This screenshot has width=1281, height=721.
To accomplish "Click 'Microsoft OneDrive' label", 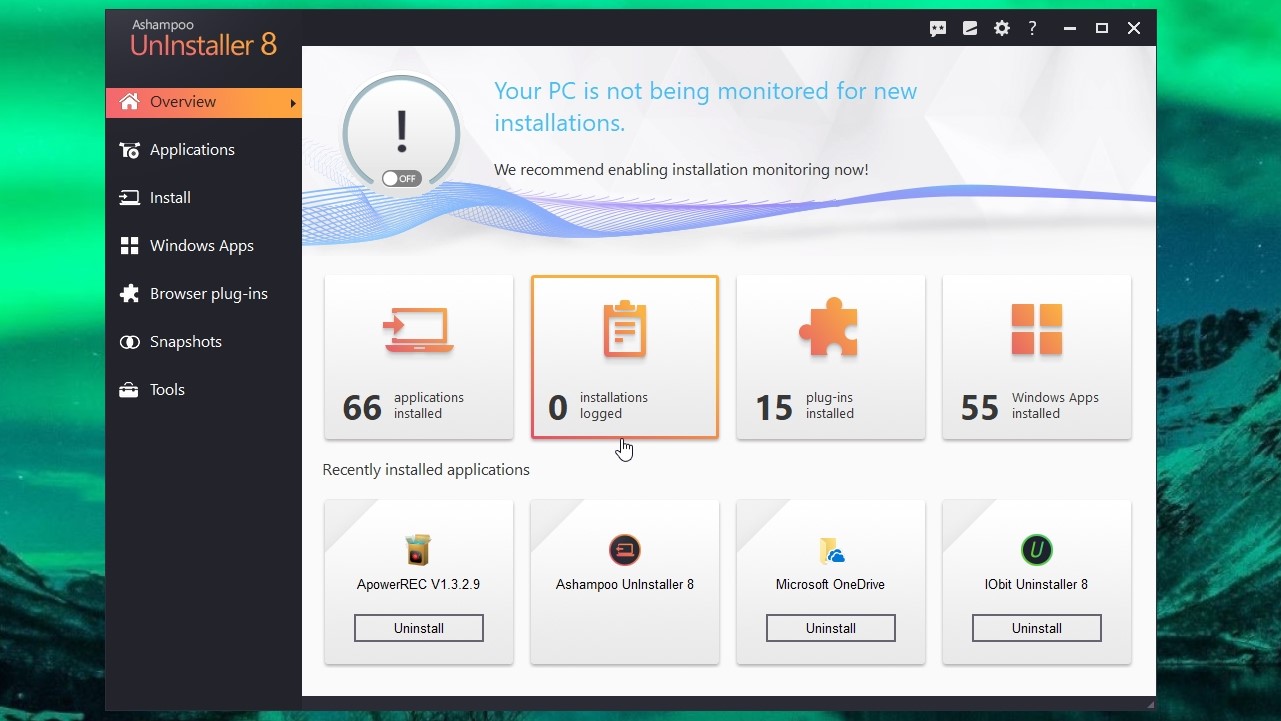I will click(831, 584).
